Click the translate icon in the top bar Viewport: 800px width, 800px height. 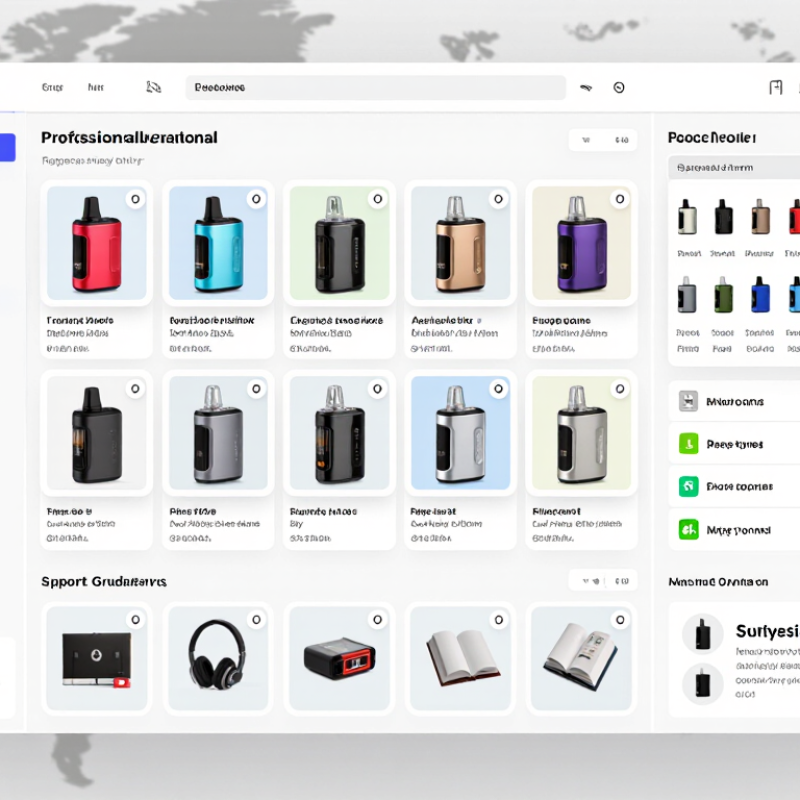point(154,87)
